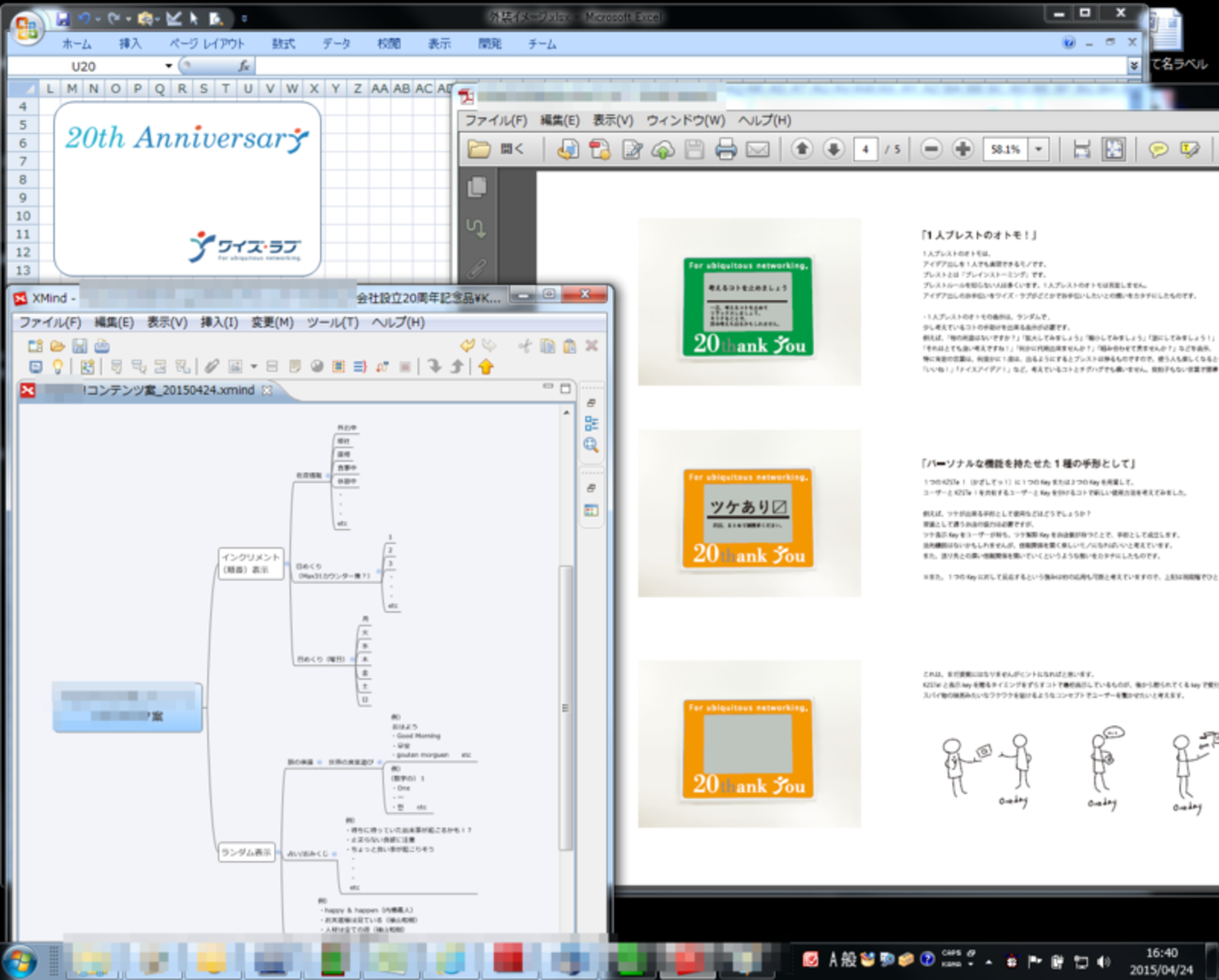Click the Excel save icon in quick access toolbar
The height and width of the screenshot is (980, 1219).
62,18
